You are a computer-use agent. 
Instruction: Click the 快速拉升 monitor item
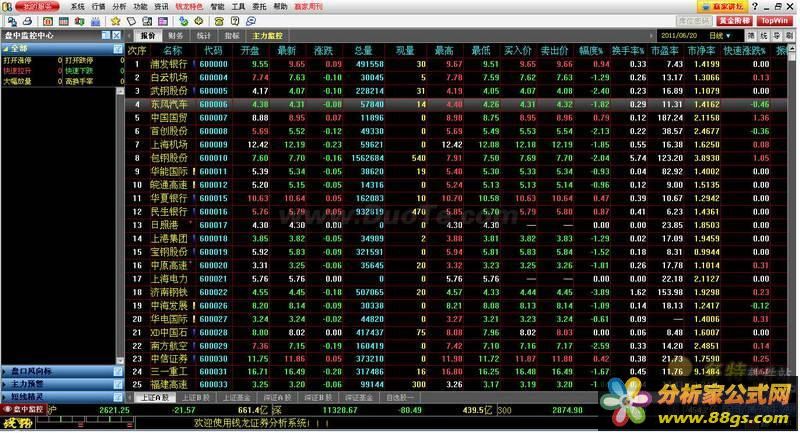[x=17, y=71]
